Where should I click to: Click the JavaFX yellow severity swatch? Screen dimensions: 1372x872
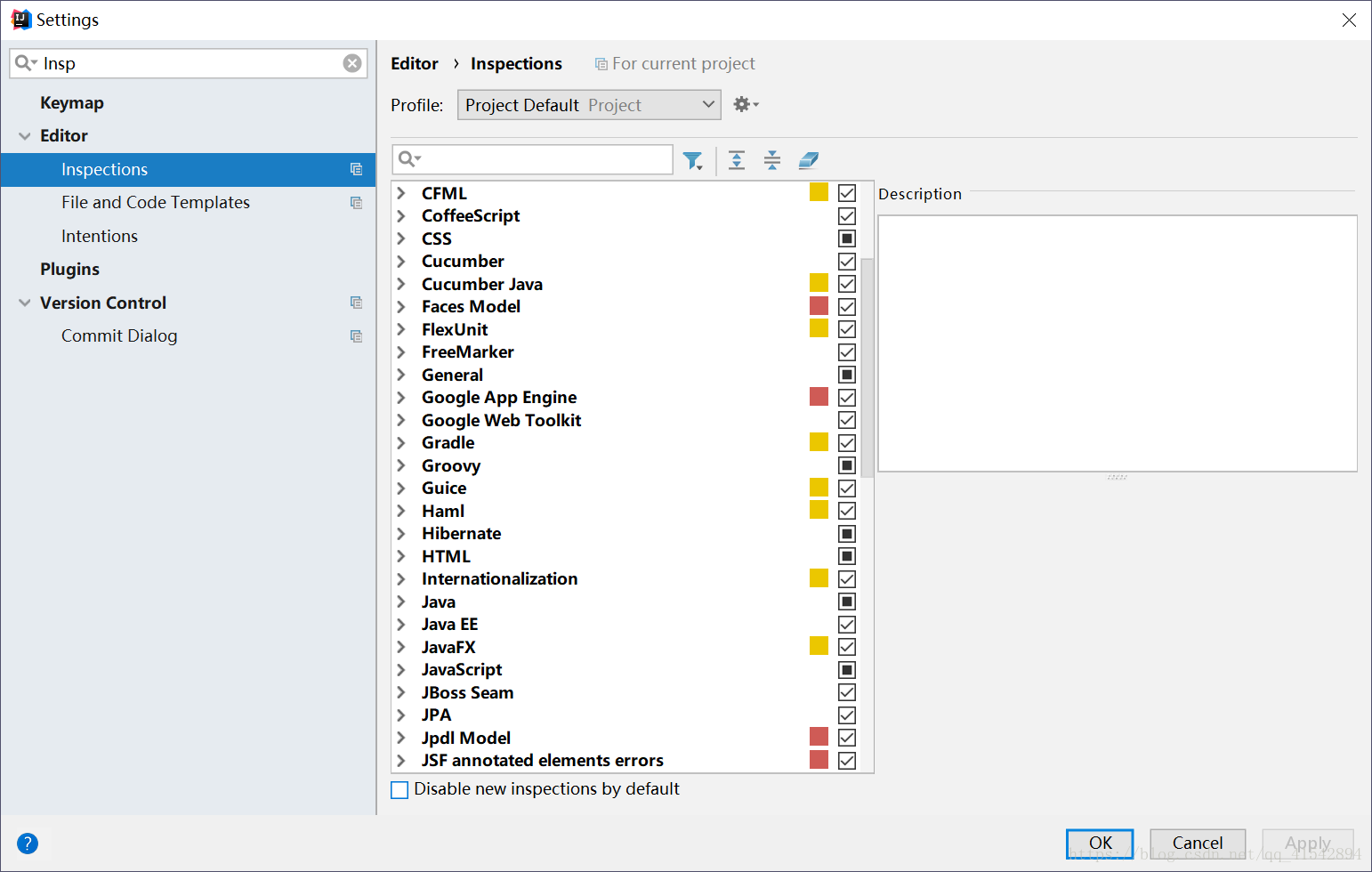point(819,645)
